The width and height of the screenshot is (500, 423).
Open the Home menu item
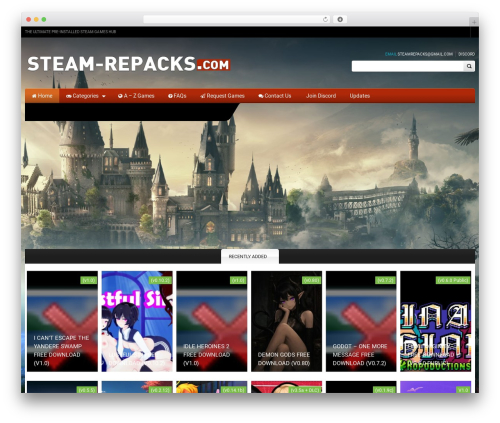click(x=42, y=96)
